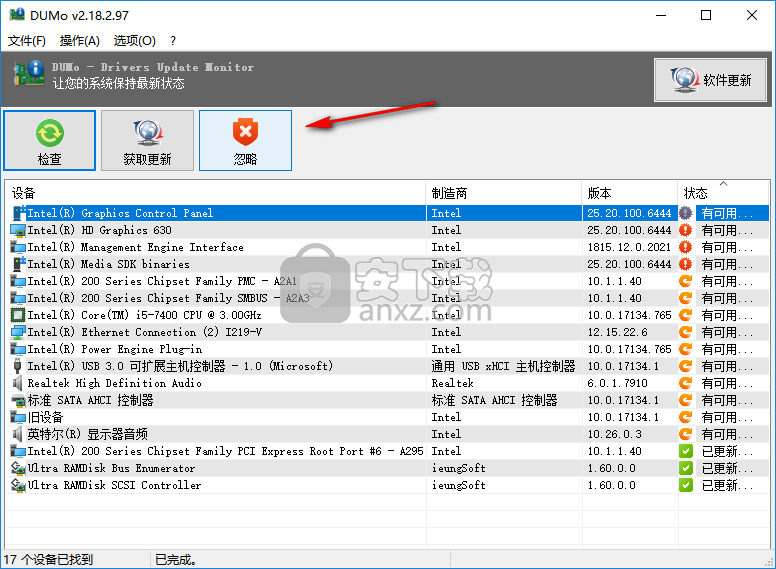This screenshot has width=776, height=569.
Task: Click red alert status icon for Management Engine
Action: tap(685, 247)
